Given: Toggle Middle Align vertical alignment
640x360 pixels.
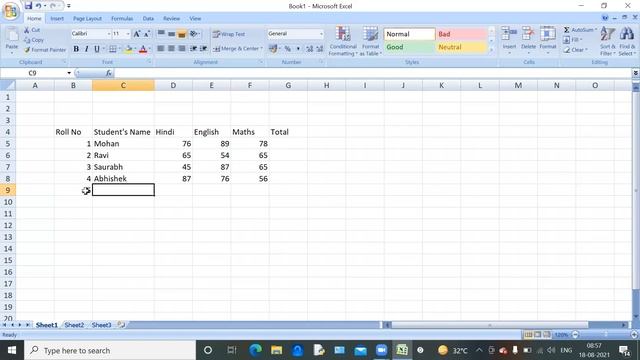Looking at the screenshot, I should point(171,34).
